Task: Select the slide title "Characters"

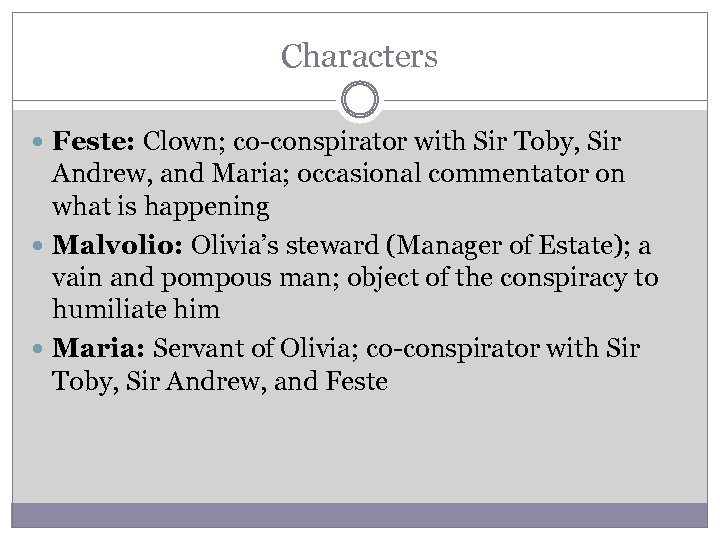Action: (360, 56)
